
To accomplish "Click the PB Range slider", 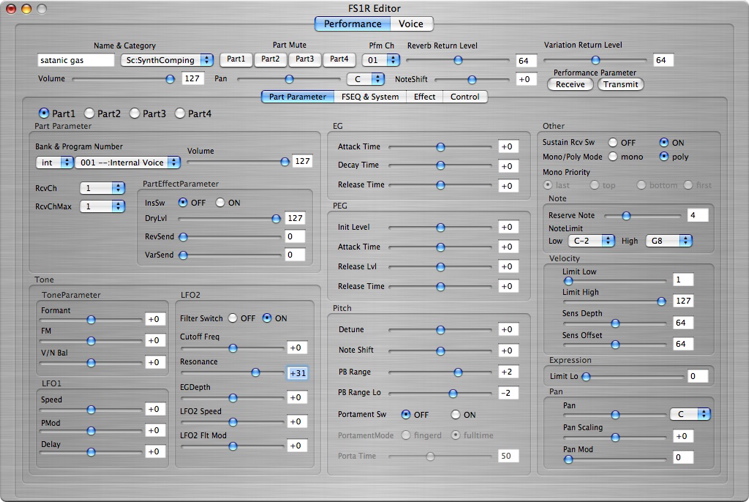I will [440, 372].
